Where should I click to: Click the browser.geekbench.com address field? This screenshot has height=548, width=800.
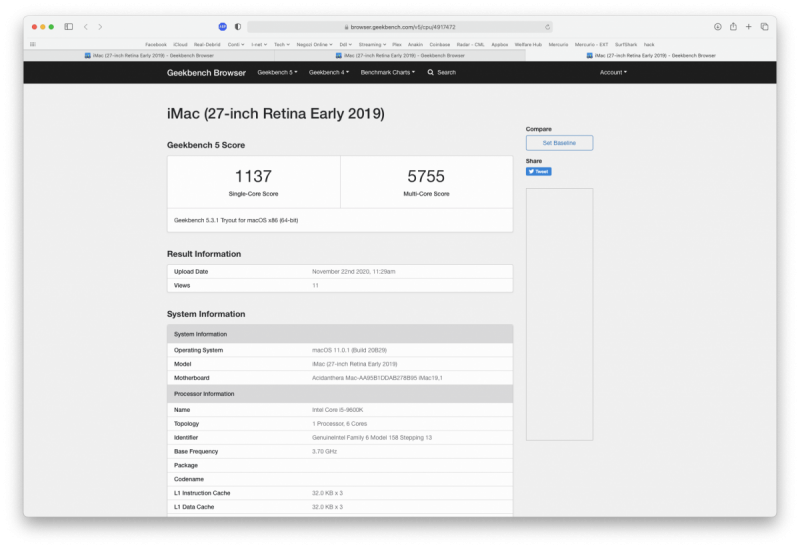tap(399, 27)
